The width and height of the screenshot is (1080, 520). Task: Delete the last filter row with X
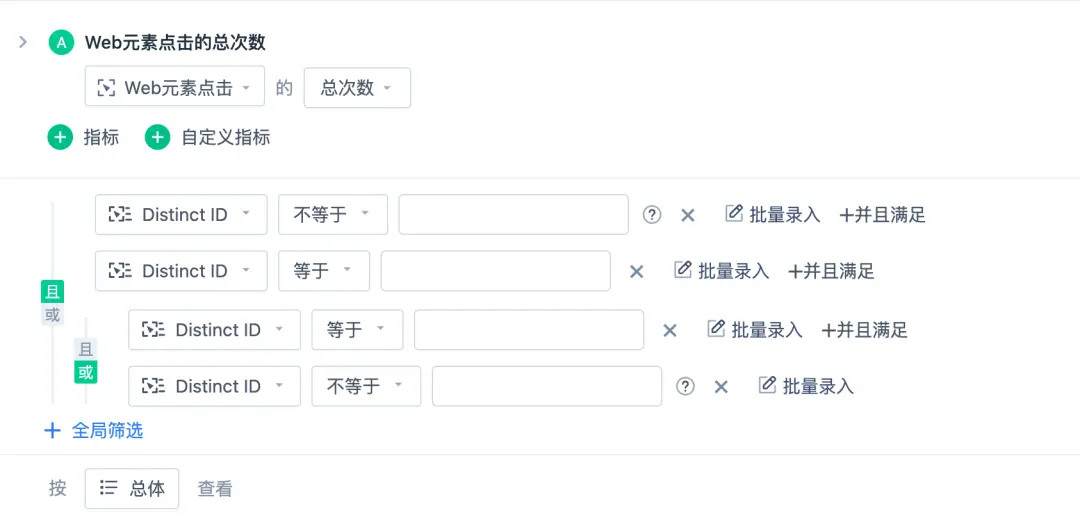pyautogui.click(x=721, y=387)
